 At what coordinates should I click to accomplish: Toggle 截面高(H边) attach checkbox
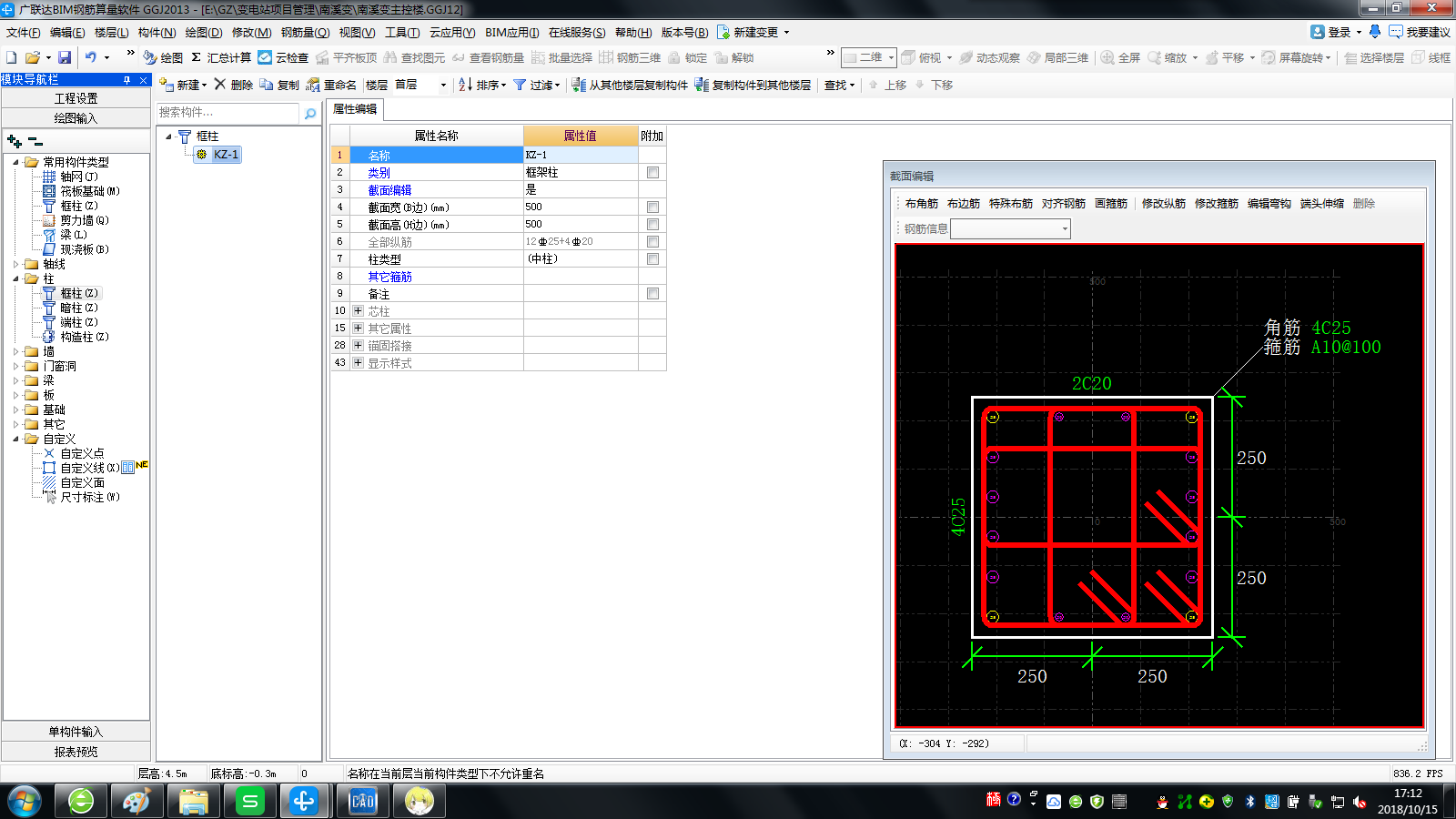[652, 224]
